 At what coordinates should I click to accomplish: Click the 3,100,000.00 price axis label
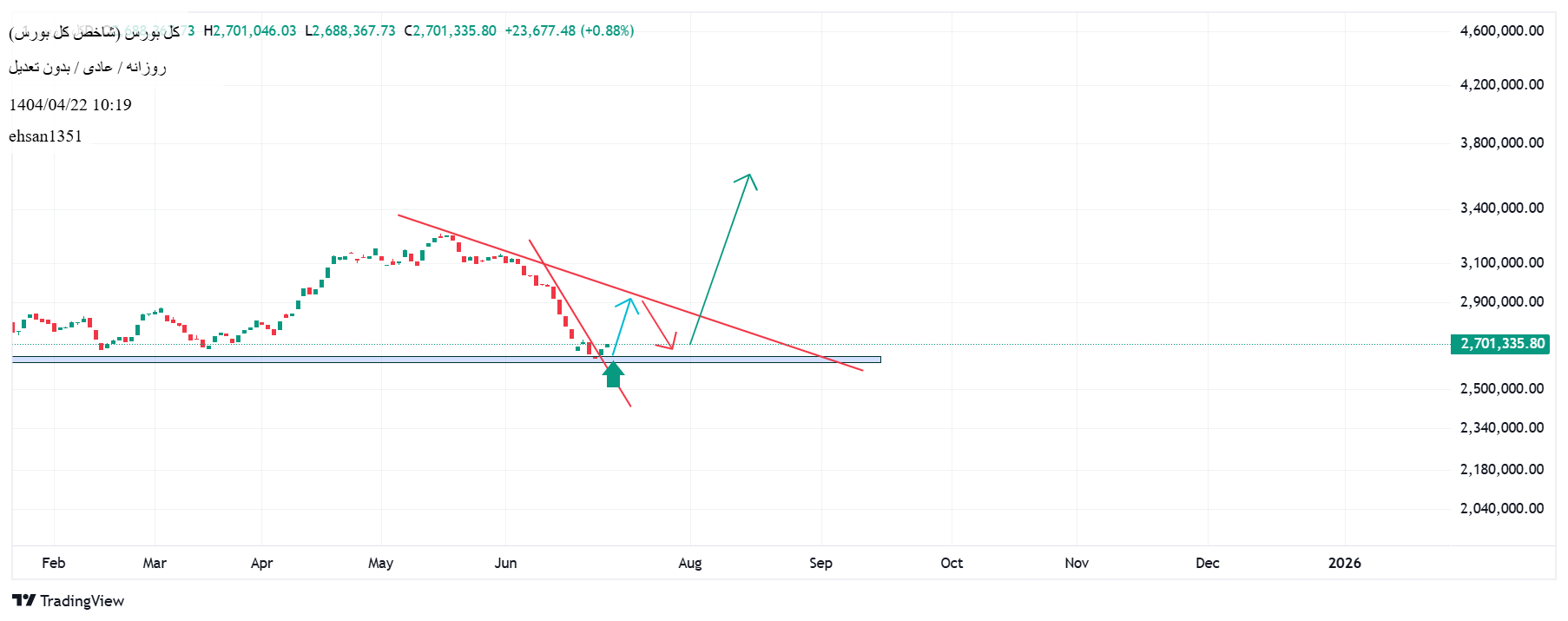(1502, 262)
